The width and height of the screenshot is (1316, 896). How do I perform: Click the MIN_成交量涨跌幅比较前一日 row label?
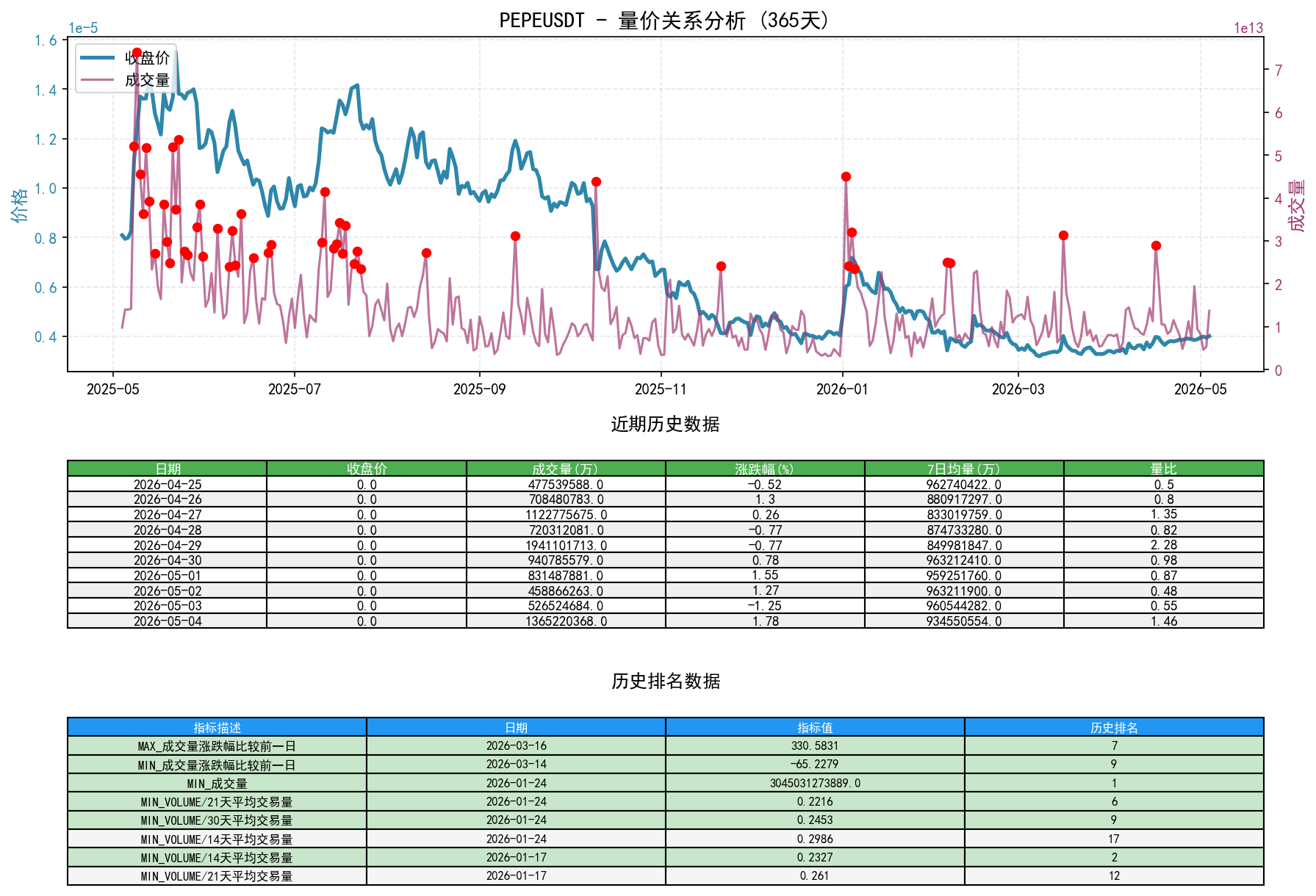217,765
